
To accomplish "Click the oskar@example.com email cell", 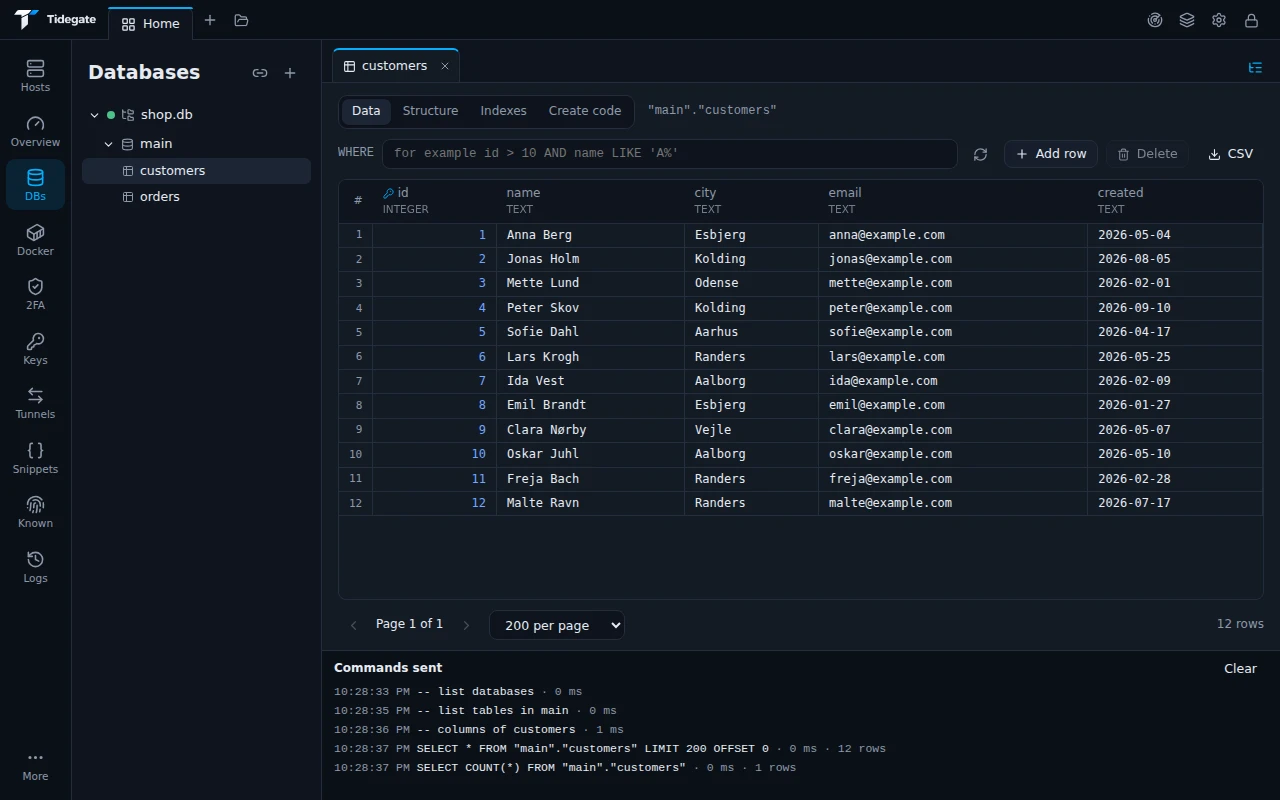I will pos(952,454).
